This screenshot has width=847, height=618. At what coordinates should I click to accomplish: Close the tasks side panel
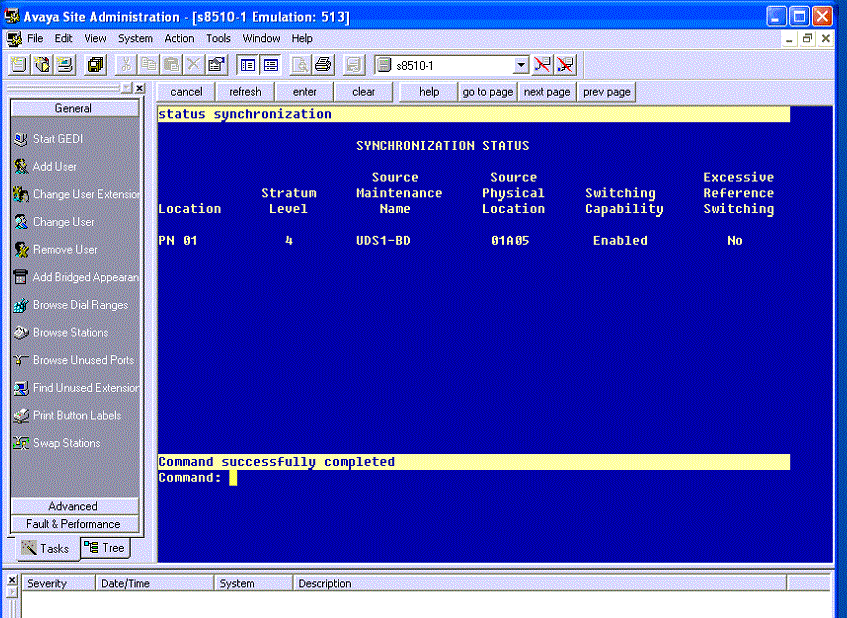coord(140,88)
